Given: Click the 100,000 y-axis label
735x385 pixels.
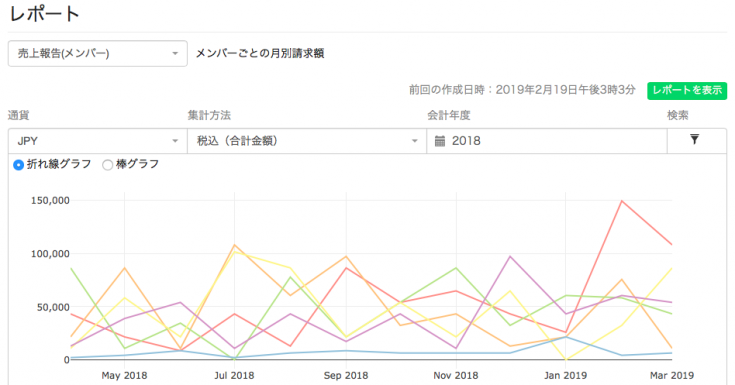Looking at the screenshot, I should 50,254.
